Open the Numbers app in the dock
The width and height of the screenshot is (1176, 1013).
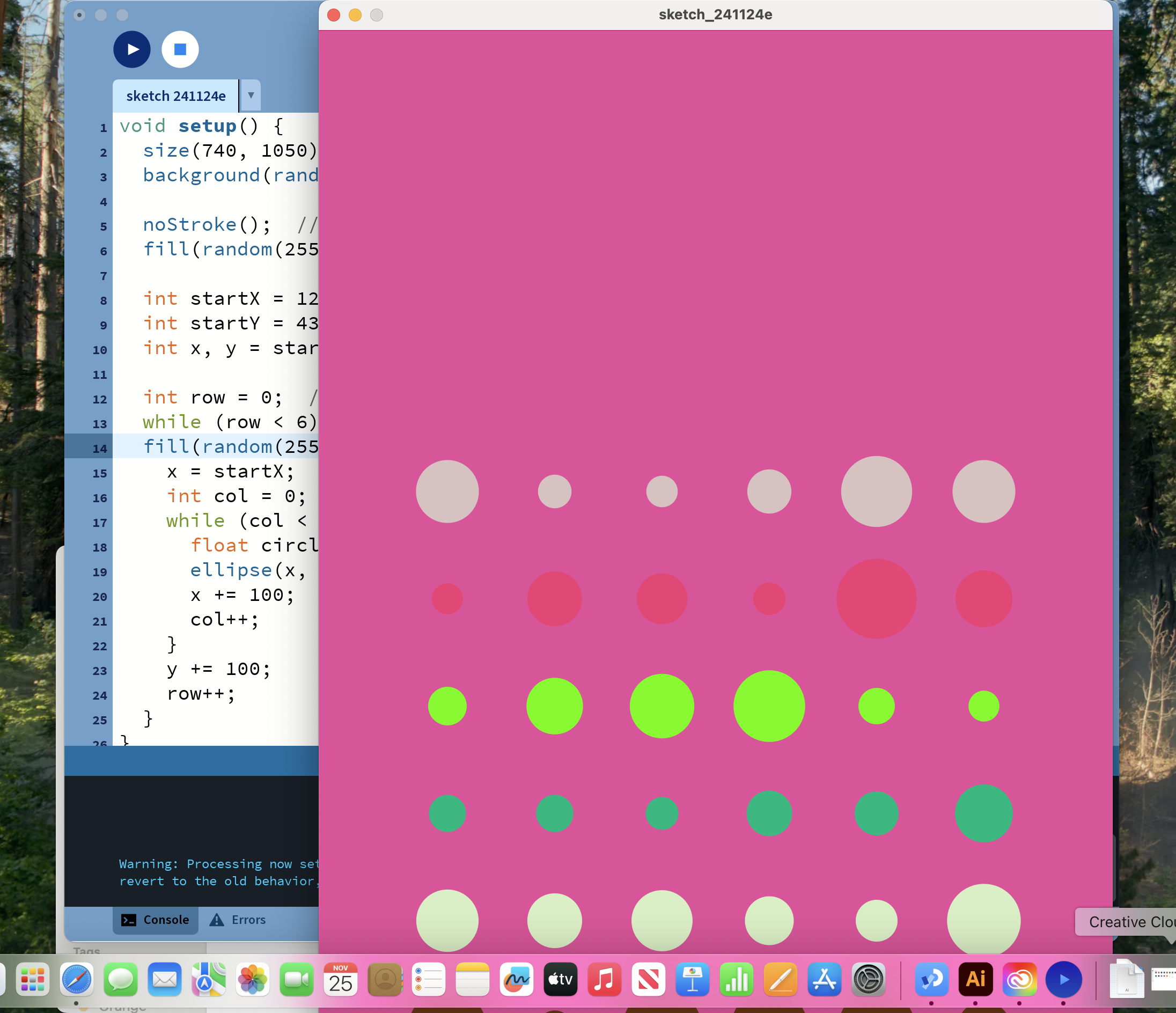(736, 979)
